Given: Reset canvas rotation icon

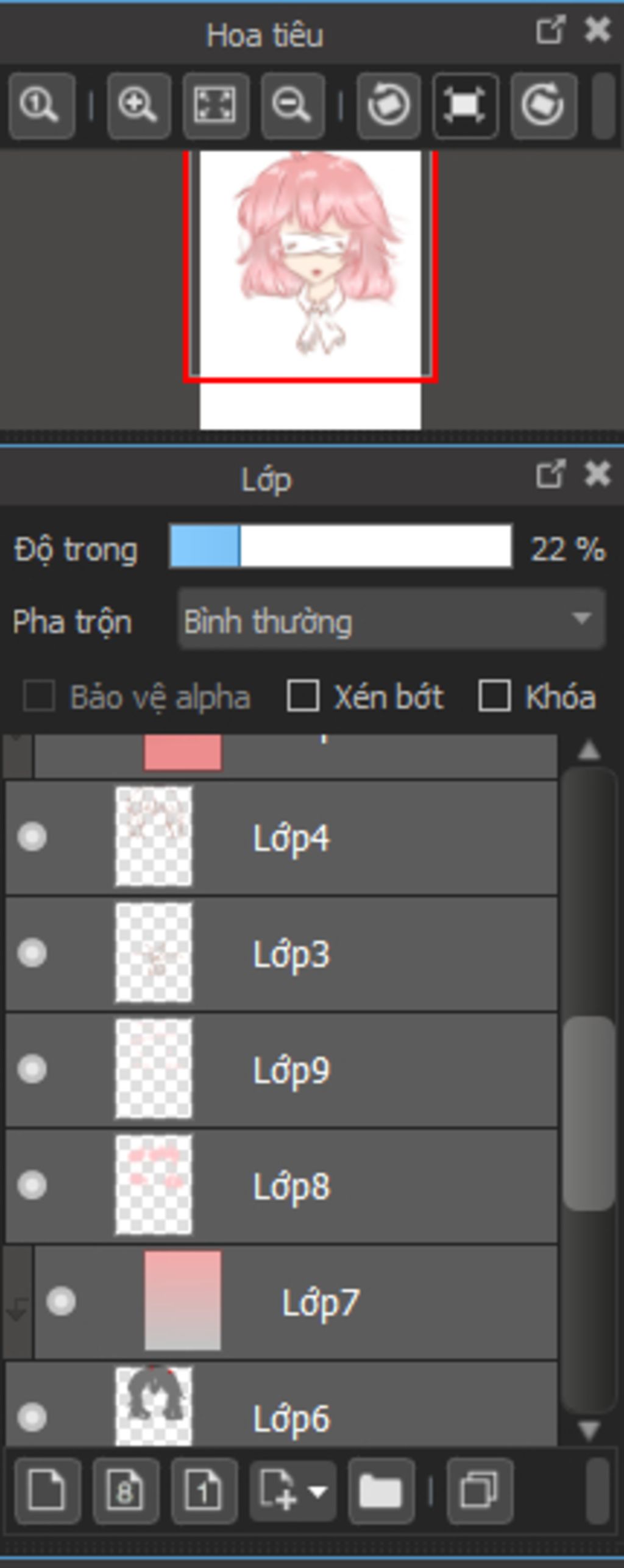Looking at the screenshot, I should click(466, 105).
